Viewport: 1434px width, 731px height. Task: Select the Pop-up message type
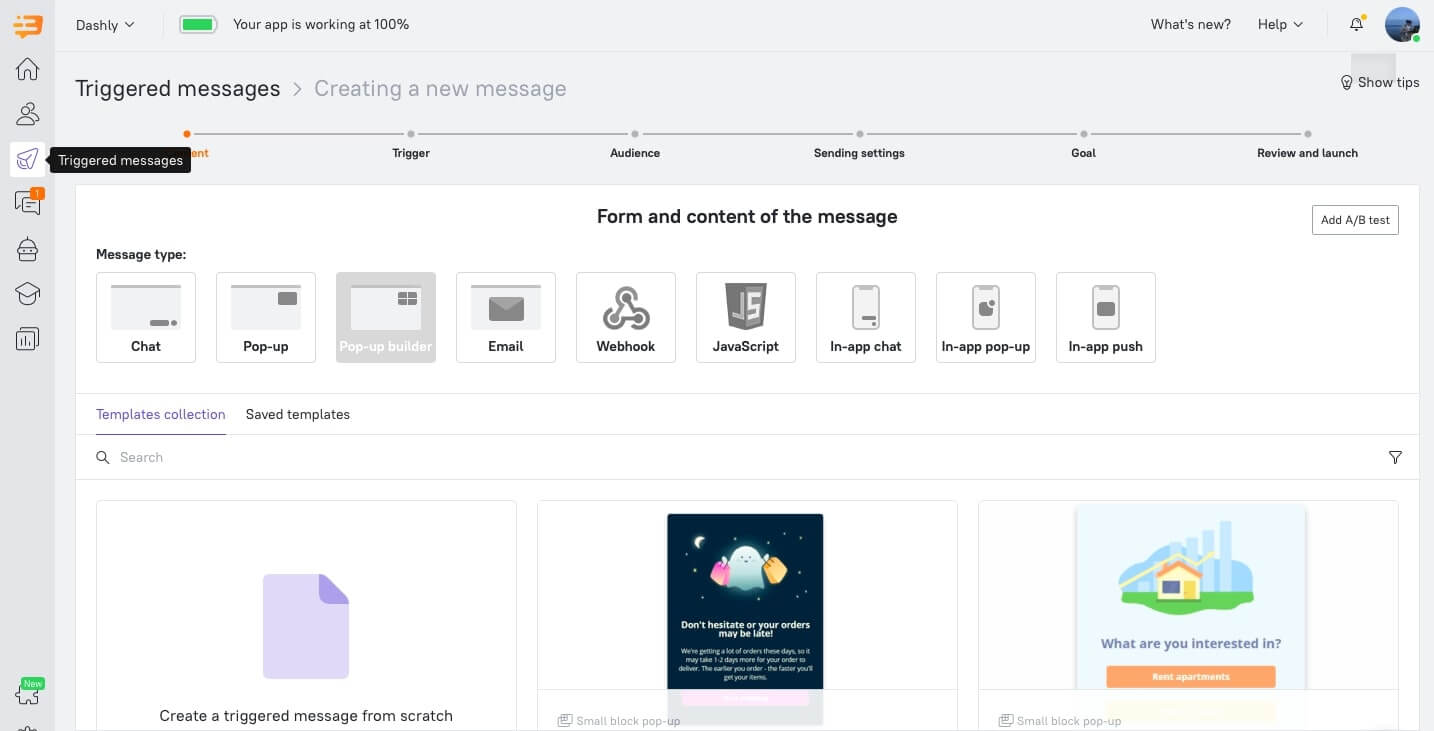(x=266, y=317)
